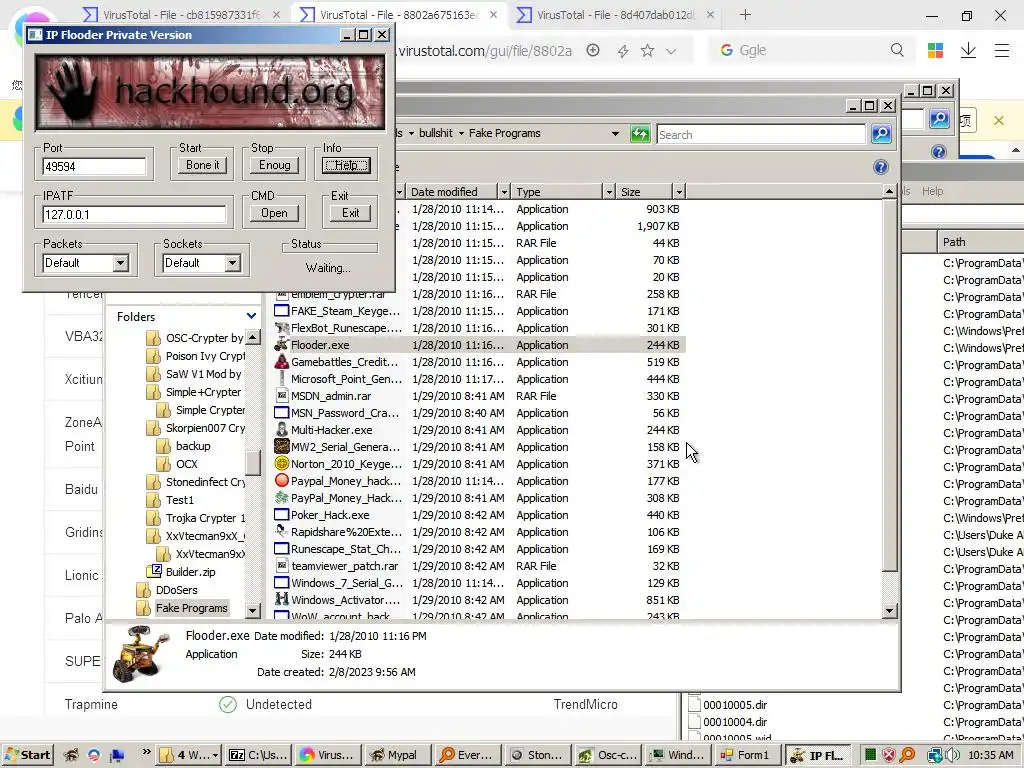Select the Windows_Activator file icon
This screenshot has width=1024, height=768.
tap(281, 600)
